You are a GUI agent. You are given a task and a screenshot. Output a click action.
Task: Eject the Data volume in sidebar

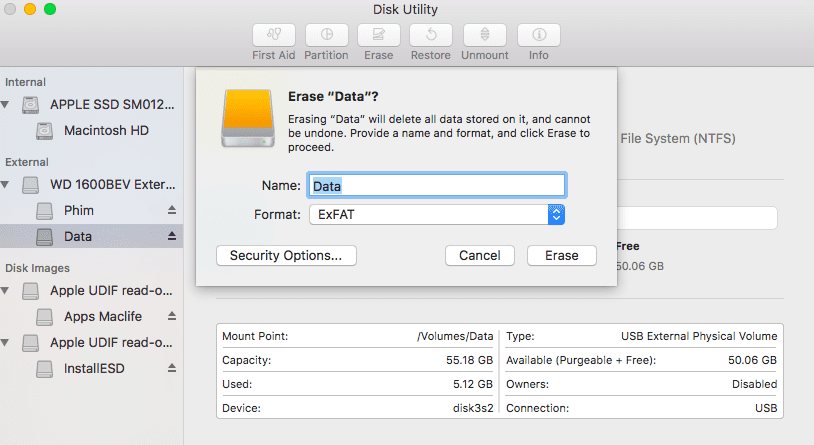[x=171, y=237]
